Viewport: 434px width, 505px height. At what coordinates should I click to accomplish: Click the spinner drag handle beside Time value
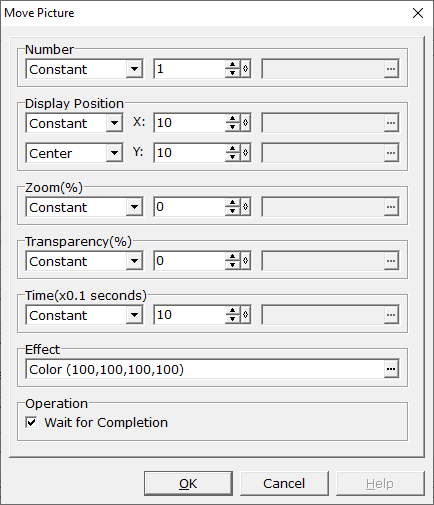(x=246, y=315)
